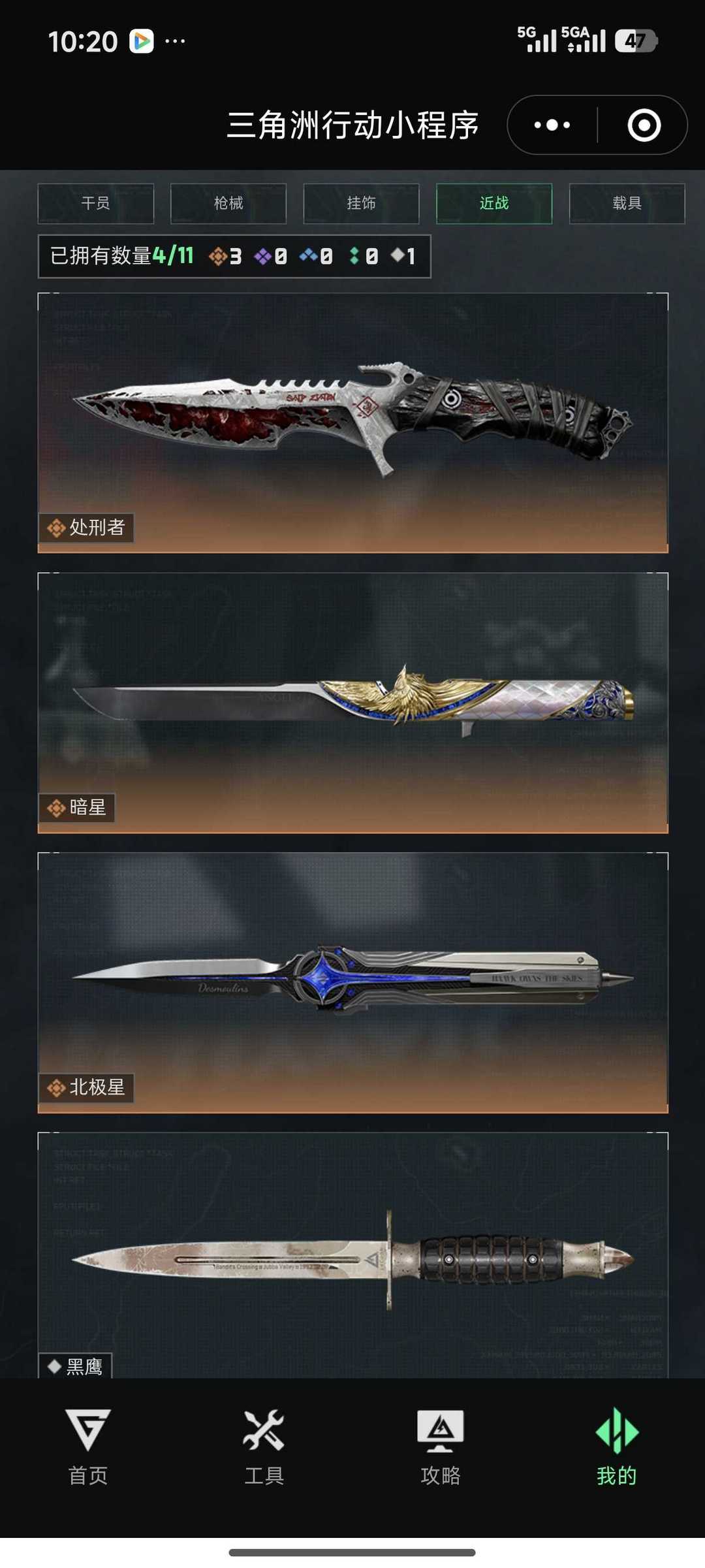Open the 暗星 knife skin card
Screen dimensions: 705x1568
pyautogui.click(x=353, y=703)
